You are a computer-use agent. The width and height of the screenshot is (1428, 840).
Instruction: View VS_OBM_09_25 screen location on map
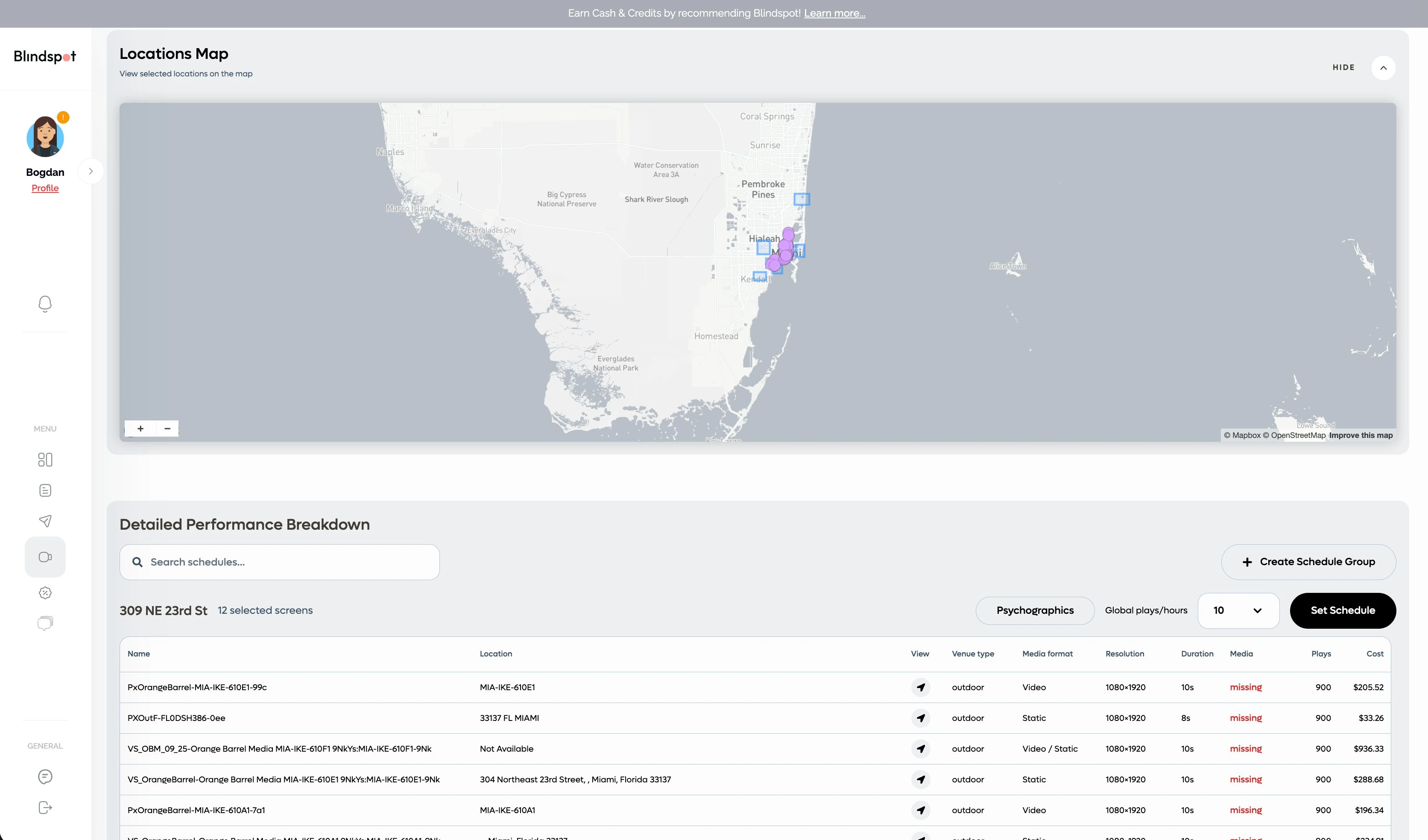pos(921,749)
